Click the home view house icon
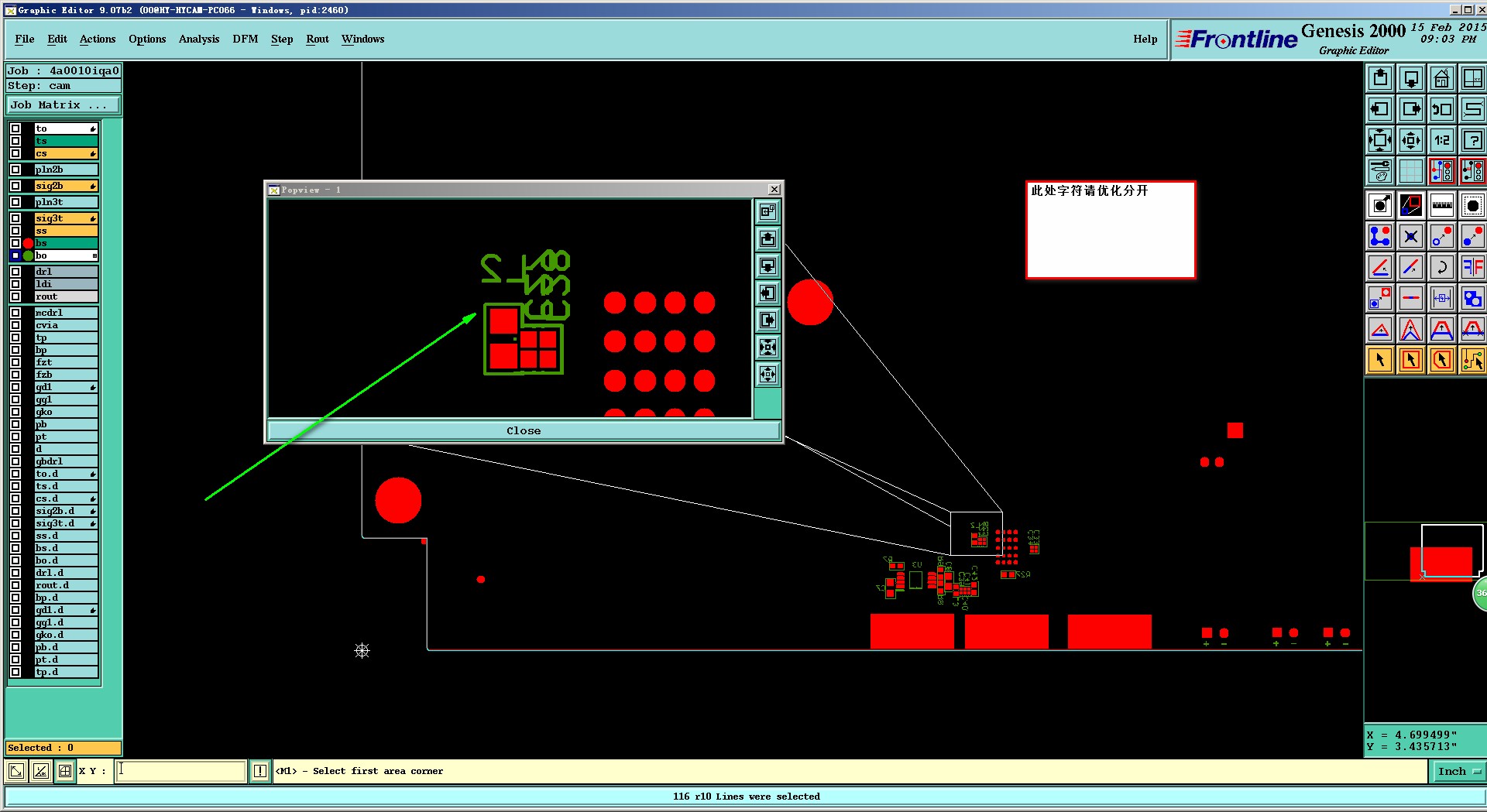1487x812 pixels. [1441, 78]
